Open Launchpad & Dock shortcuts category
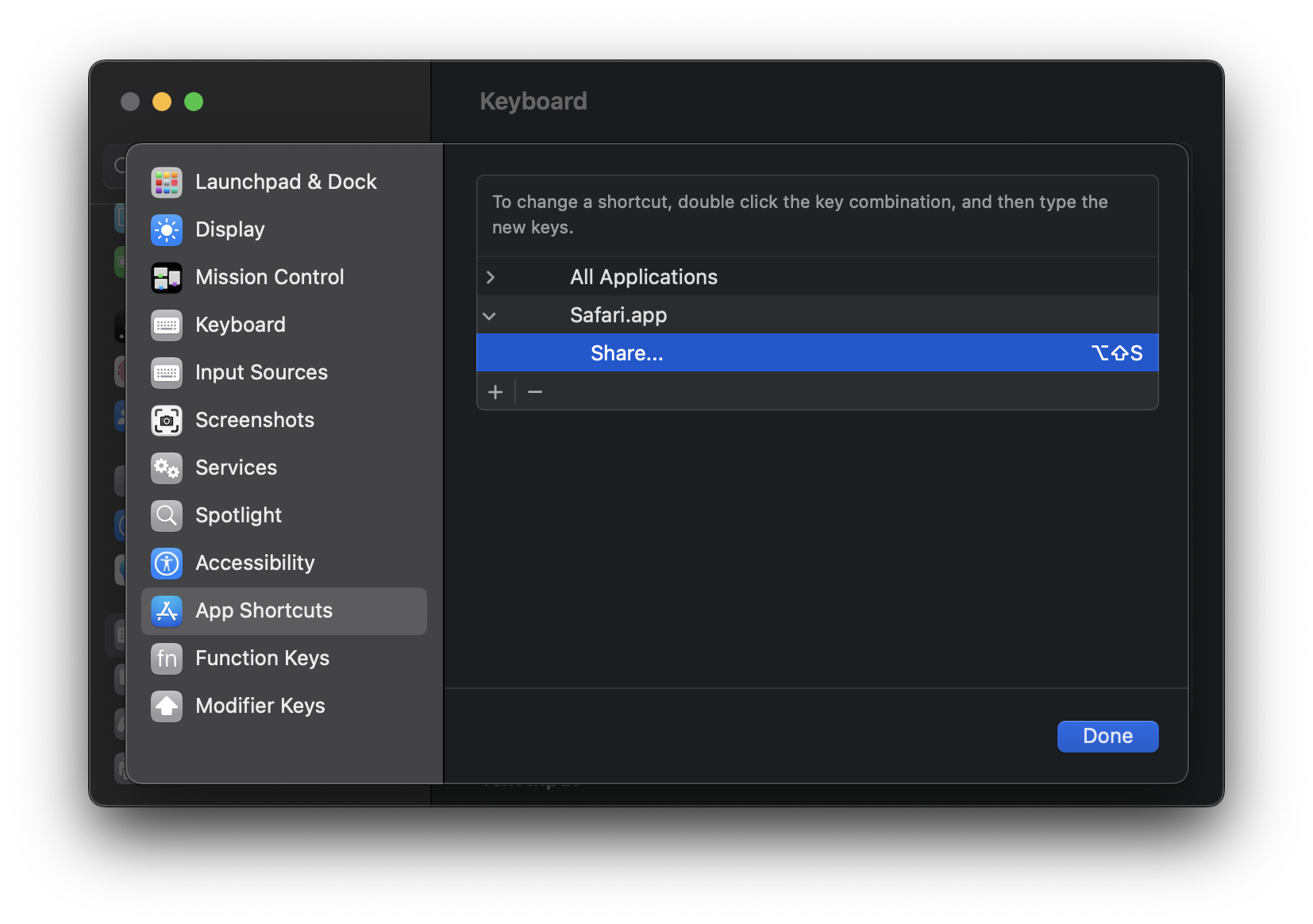 [x=284, y=182]
